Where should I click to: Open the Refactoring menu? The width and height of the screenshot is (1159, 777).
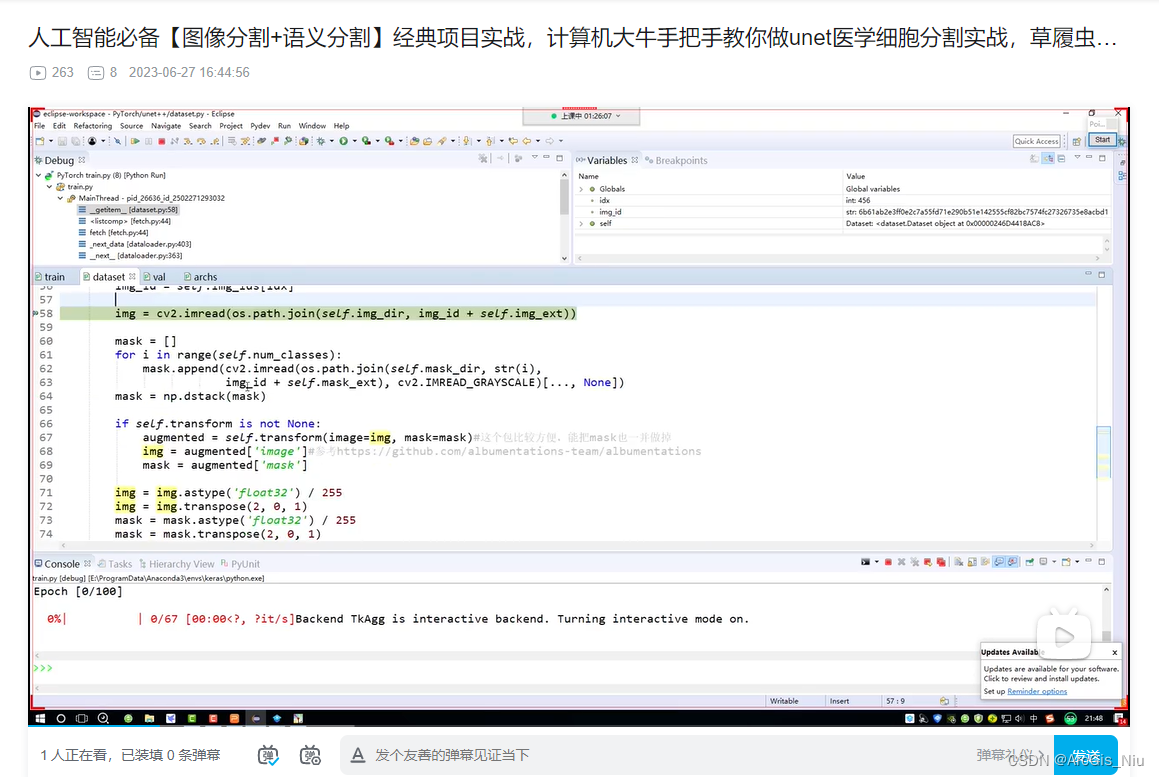[x=92, y=126]
